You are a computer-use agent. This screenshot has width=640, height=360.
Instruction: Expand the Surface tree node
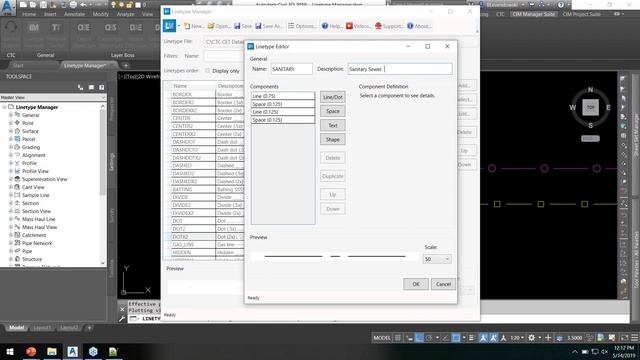coord(11,131)
